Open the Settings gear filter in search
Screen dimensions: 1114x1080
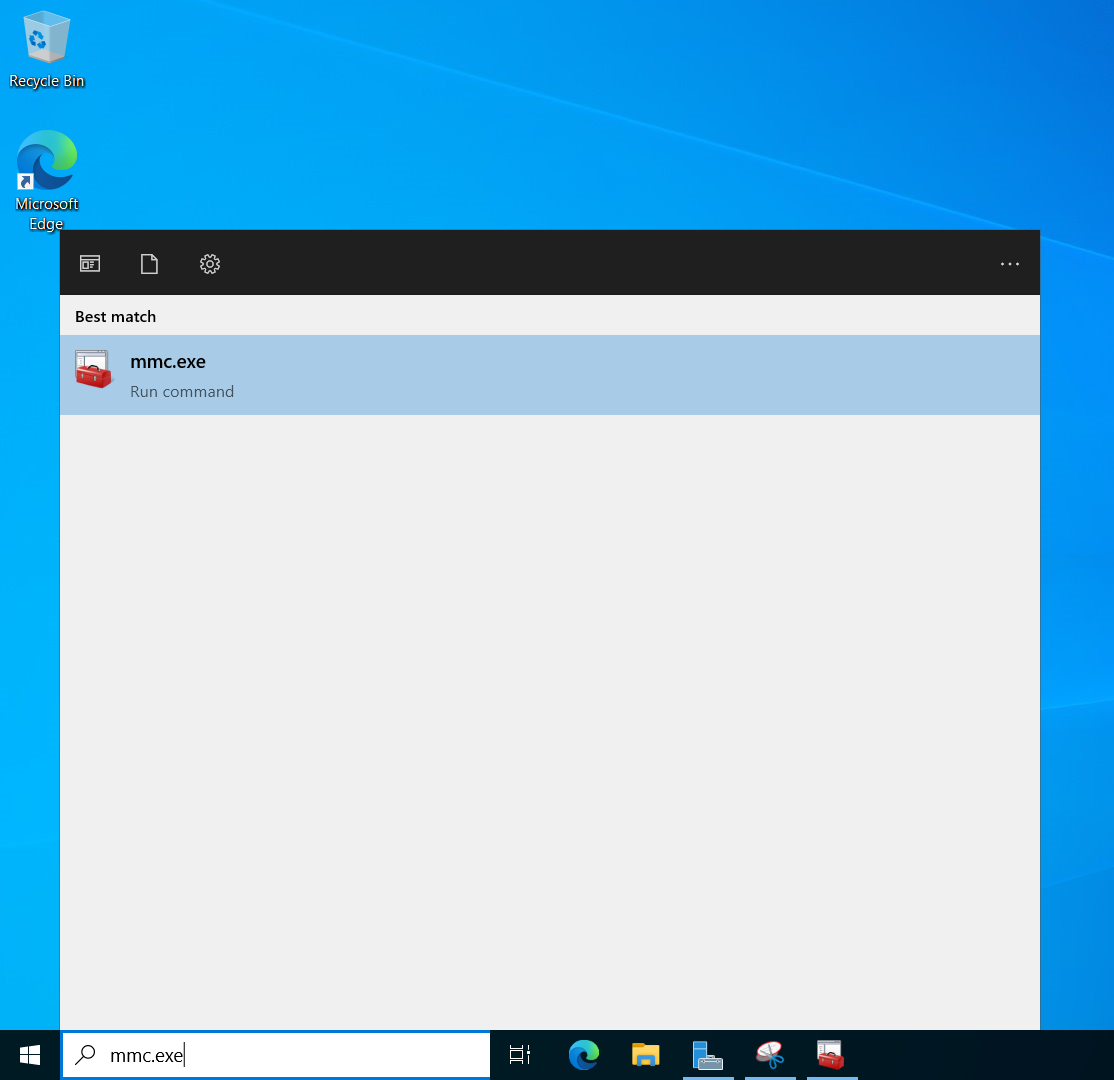tap(209, 263)
